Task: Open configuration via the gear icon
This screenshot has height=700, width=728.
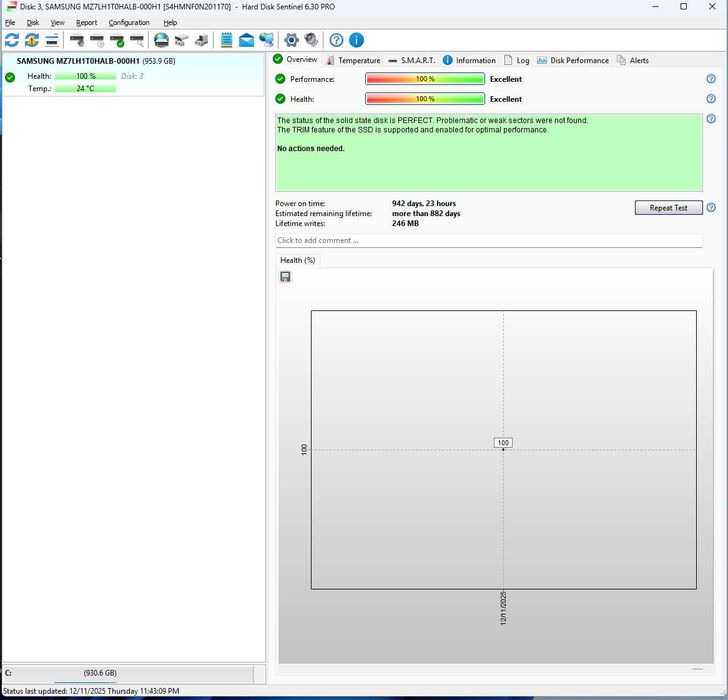Action: click(x=291, y=40)
